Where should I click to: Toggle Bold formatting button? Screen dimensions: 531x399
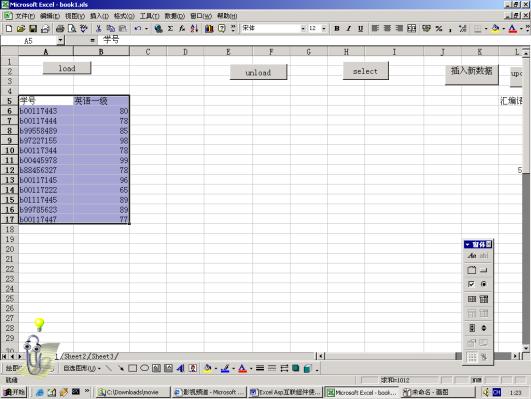(x=337, y=29)
